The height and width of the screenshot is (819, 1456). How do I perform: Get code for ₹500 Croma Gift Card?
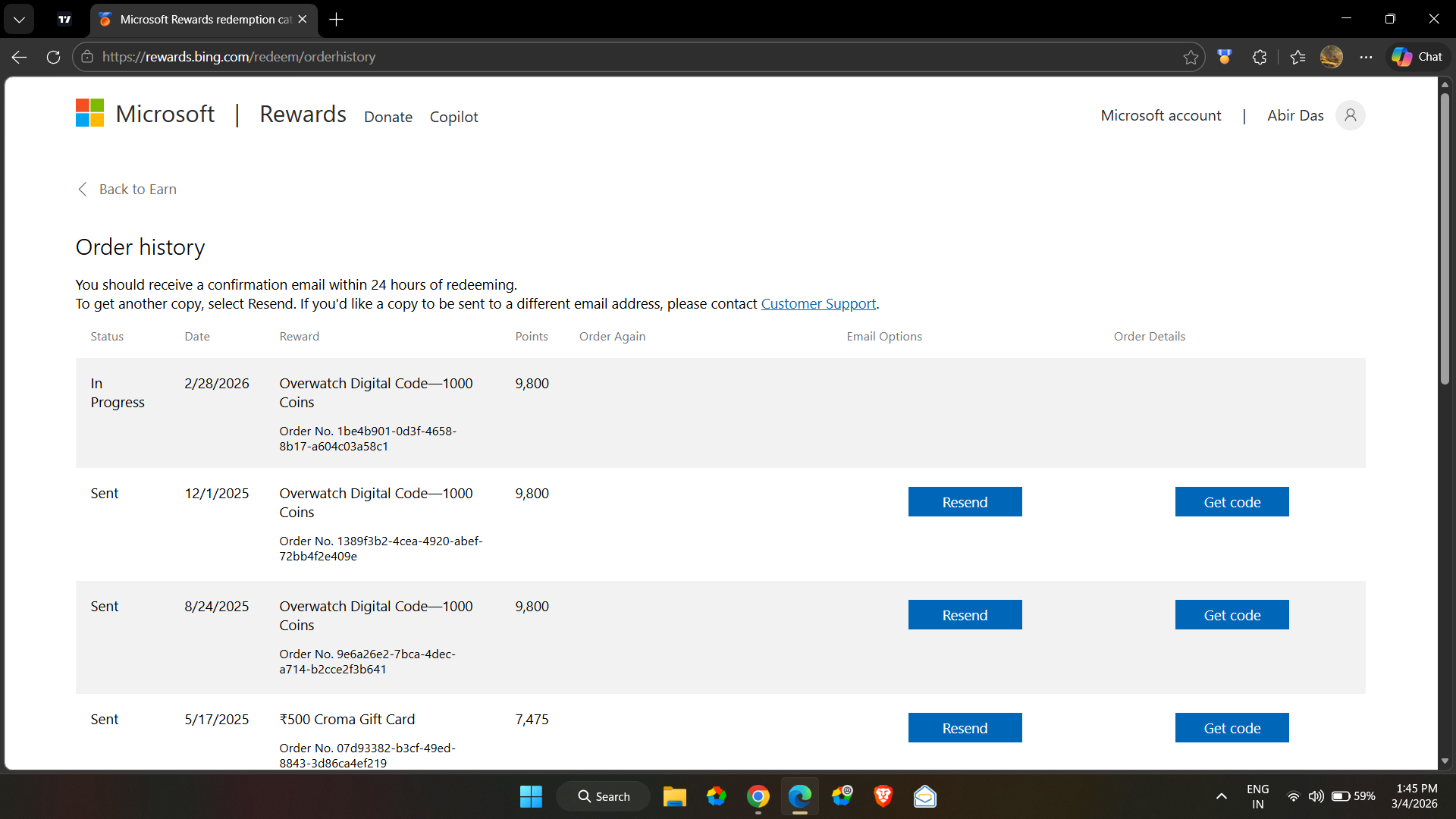pyautogui.click(x=1232, y=728)
